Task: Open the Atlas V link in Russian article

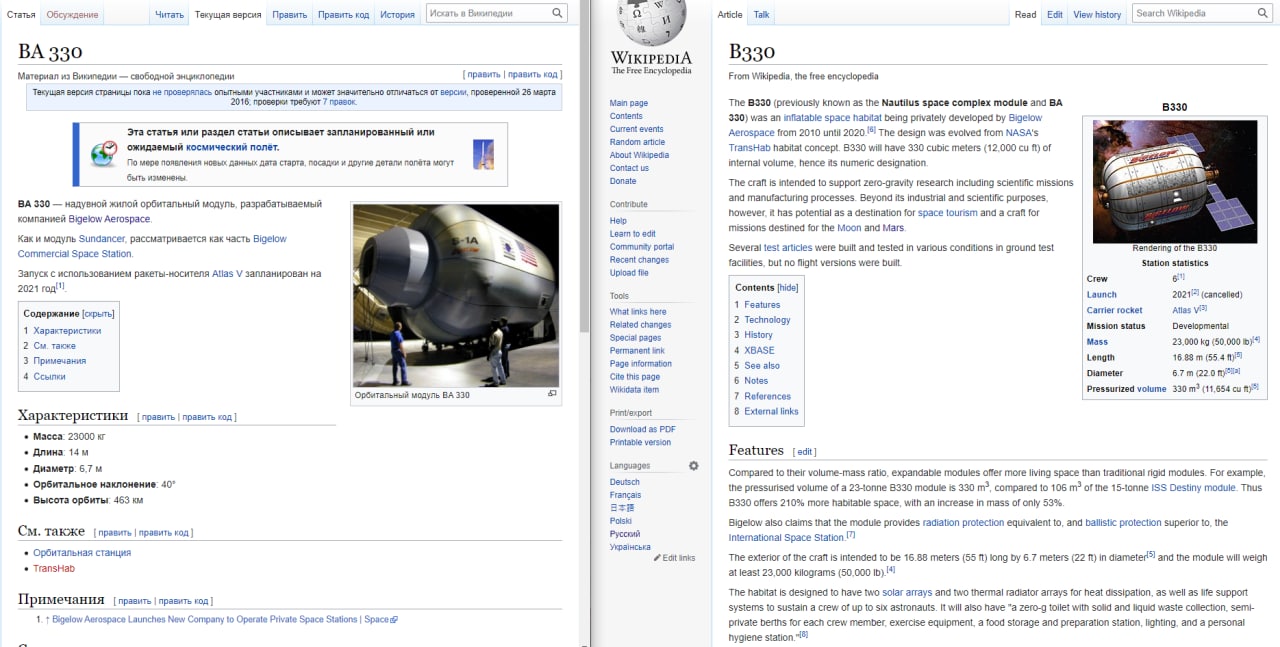Action: pyautogui.click(x=228, y=274)
